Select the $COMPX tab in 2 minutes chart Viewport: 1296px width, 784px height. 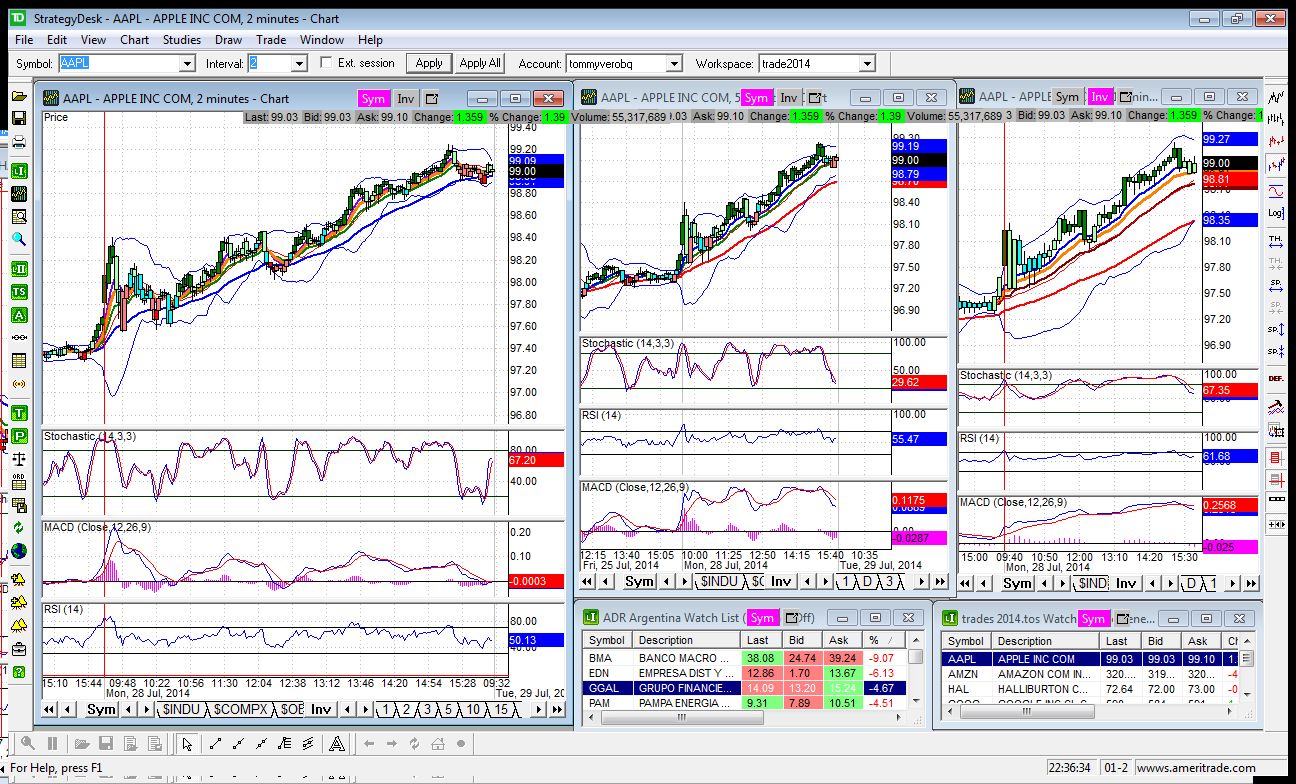click(x=240, y=709)
